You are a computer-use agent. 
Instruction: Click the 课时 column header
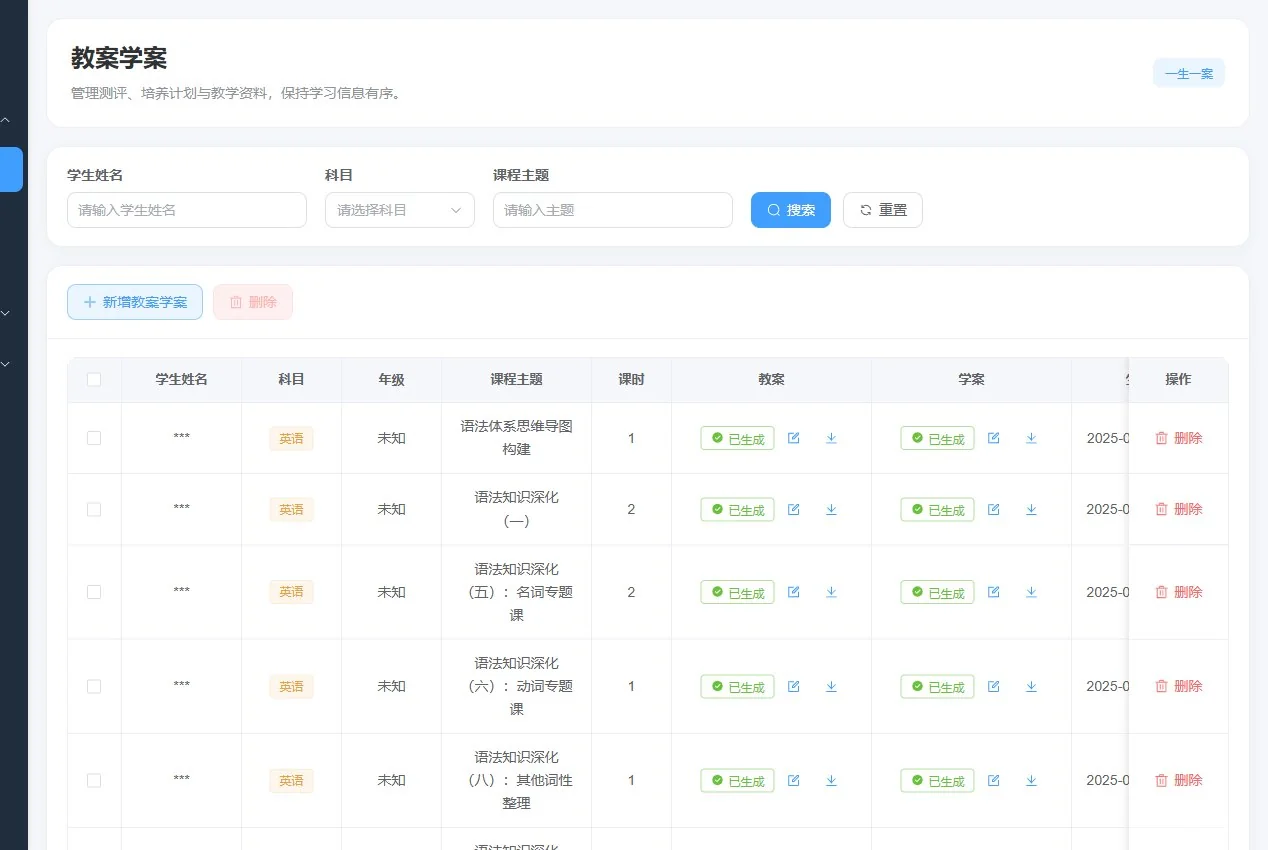tap(631, 380)
